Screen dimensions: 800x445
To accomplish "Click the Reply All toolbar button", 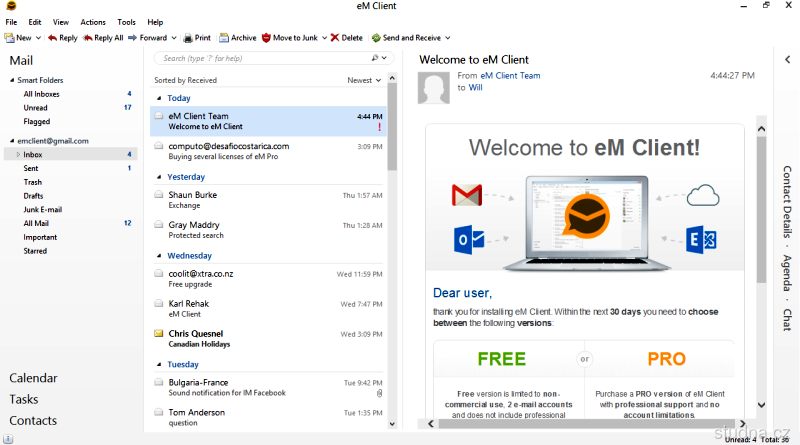I will point(103,38).
